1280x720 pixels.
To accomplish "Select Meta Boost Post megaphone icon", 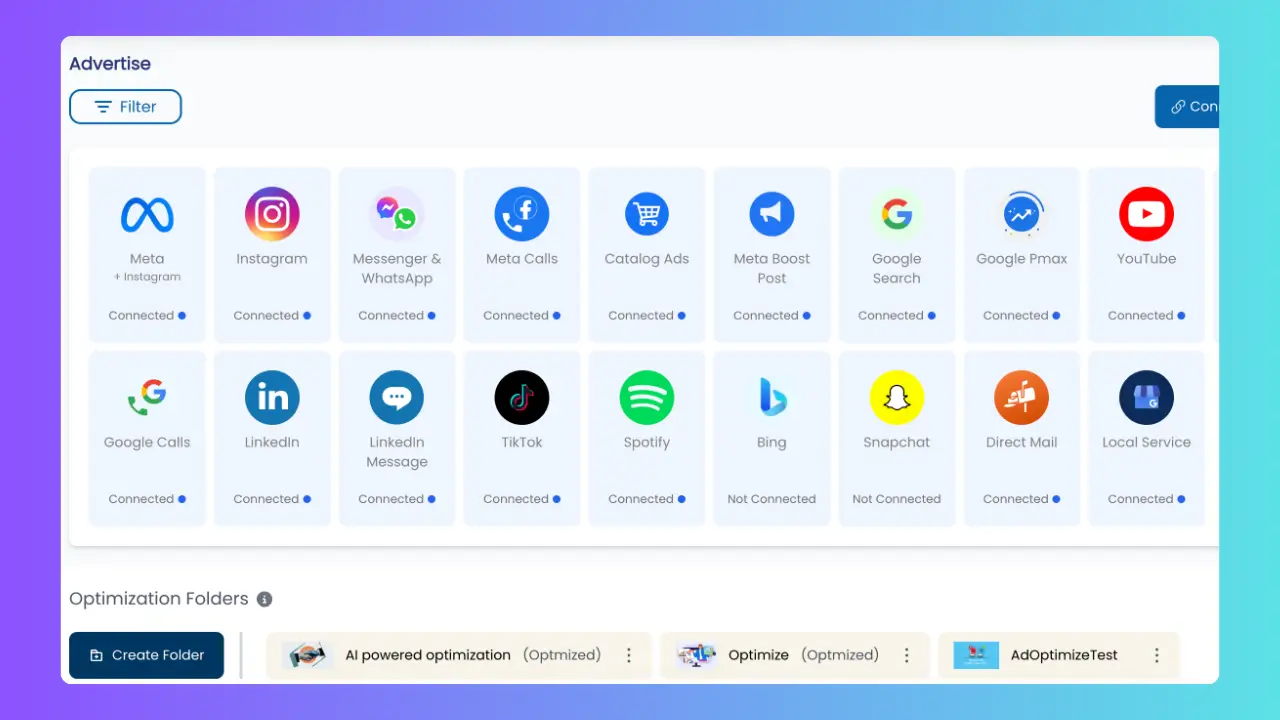I will coord(772,214).
